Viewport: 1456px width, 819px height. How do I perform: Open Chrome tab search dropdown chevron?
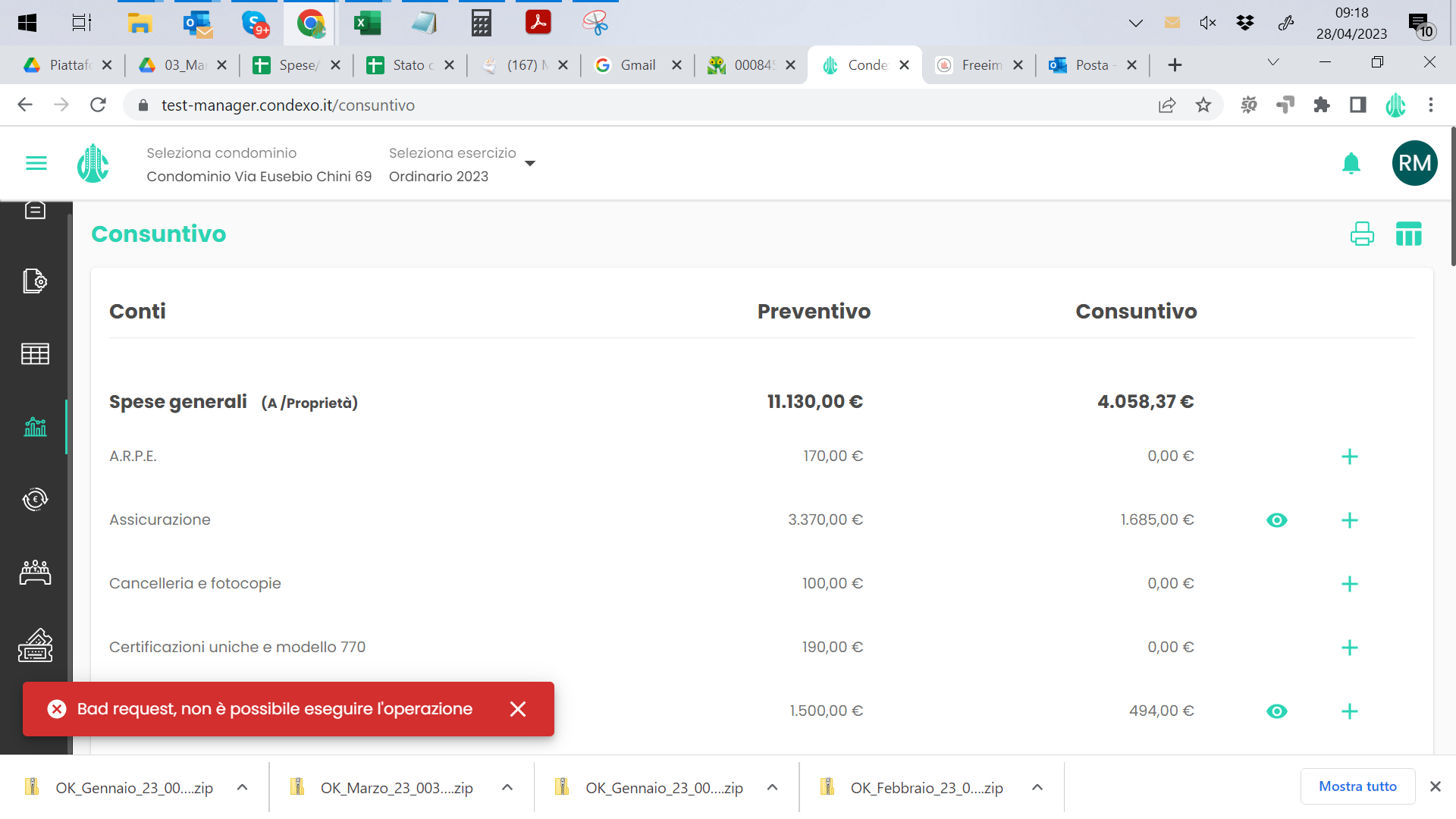tap(1273, 62)
